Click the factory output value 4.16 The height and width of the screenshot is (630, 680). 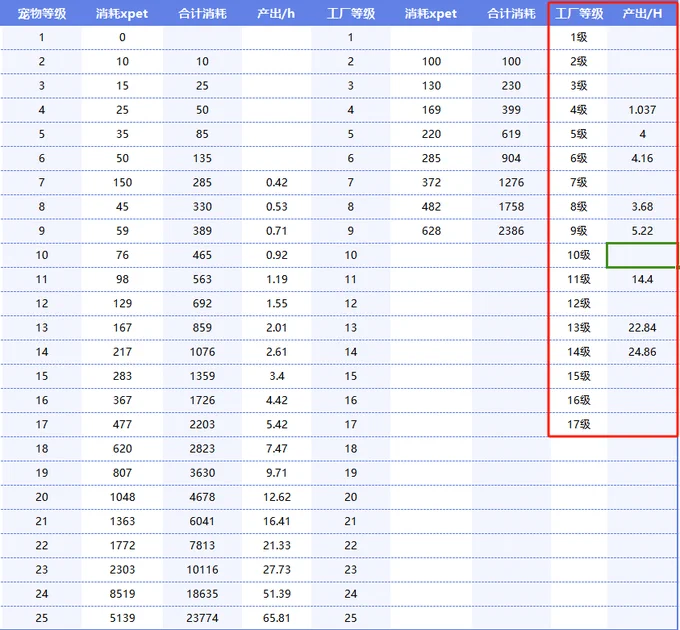(x=642, y=158)
